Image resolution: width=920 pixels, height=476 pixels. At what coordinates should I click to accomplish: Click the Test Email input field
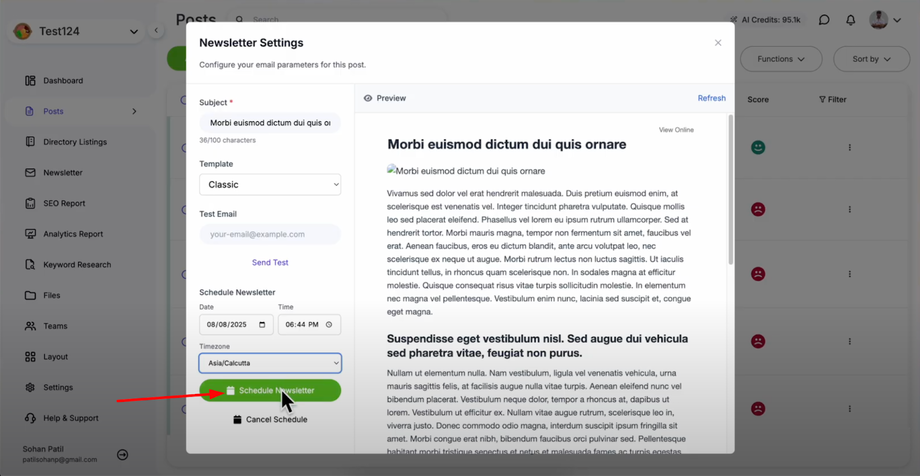point(270,235)
